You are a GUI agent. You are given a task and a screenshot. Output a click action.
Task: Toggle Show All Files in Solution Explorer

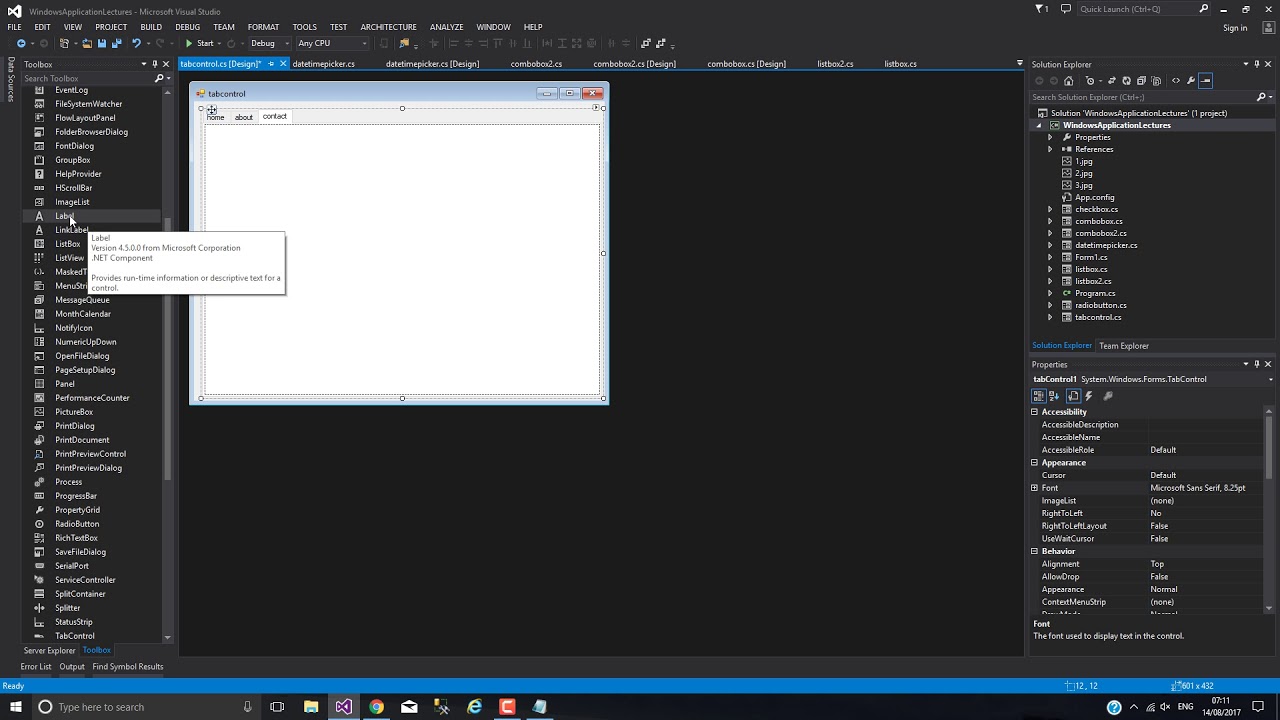coord(1156,81)
